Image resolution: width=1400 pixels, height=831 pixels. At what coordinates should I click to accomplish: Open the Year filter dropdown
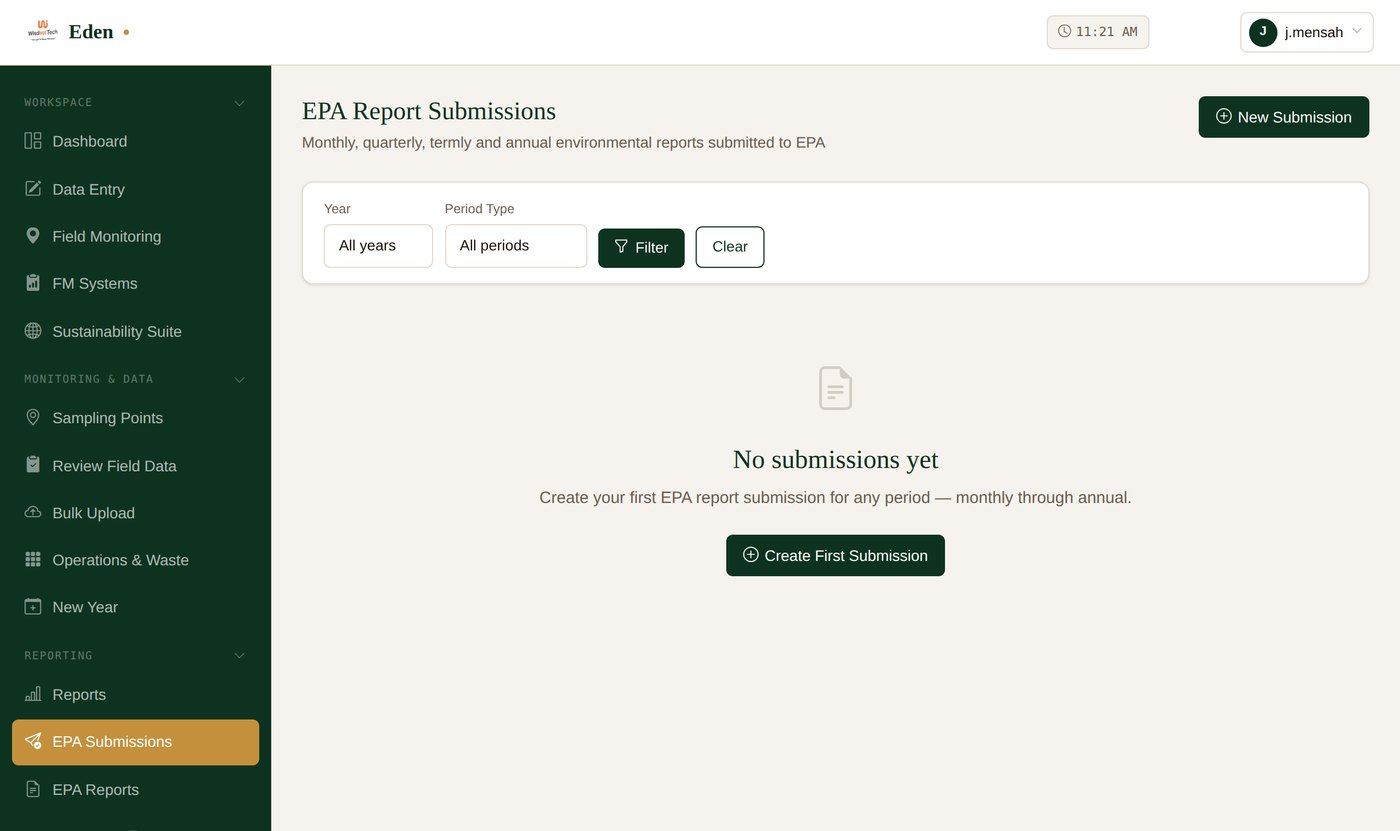(378, 246)
